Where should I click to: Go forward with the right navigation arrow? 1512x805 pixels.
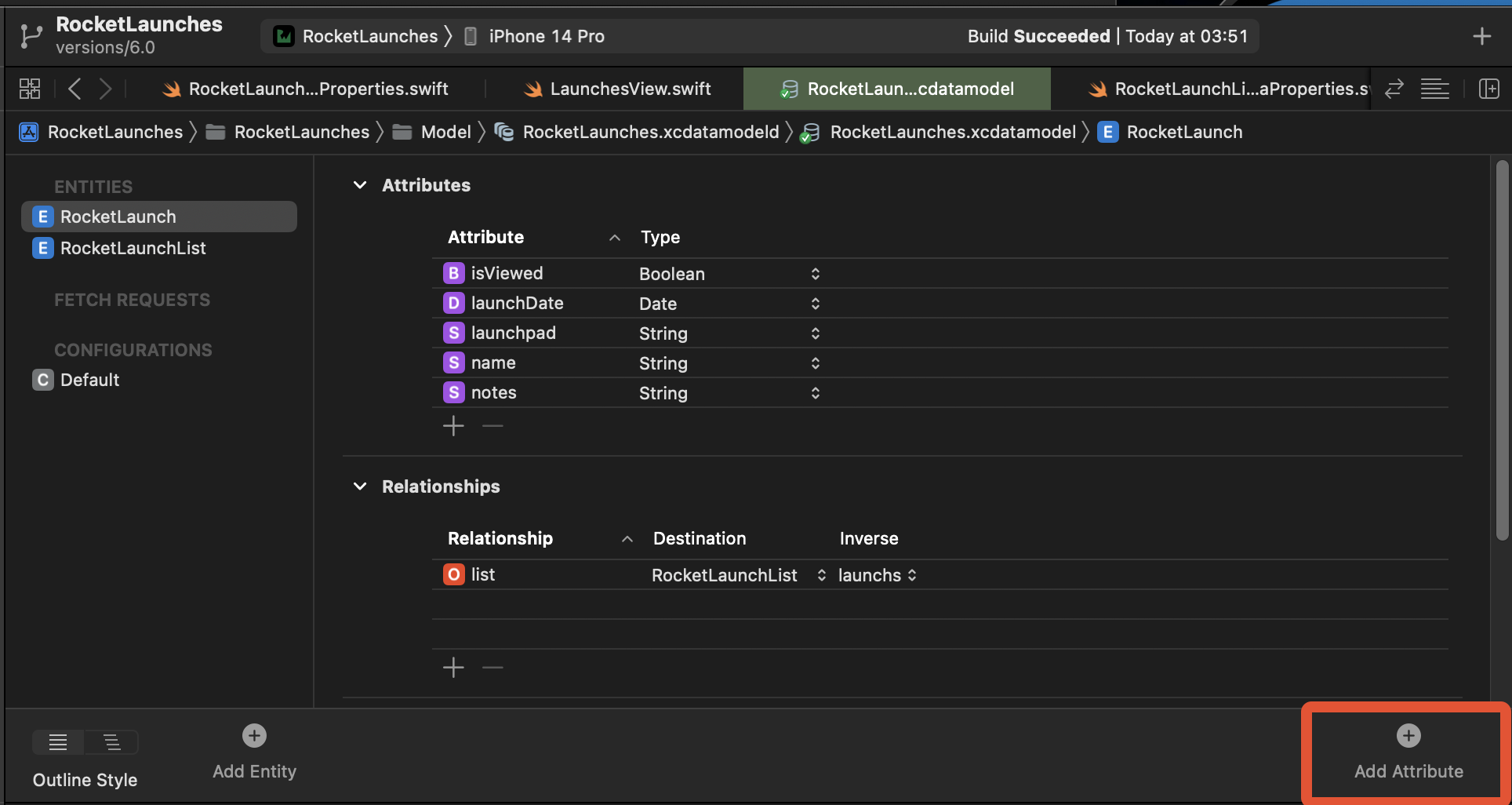pos(105,89)
